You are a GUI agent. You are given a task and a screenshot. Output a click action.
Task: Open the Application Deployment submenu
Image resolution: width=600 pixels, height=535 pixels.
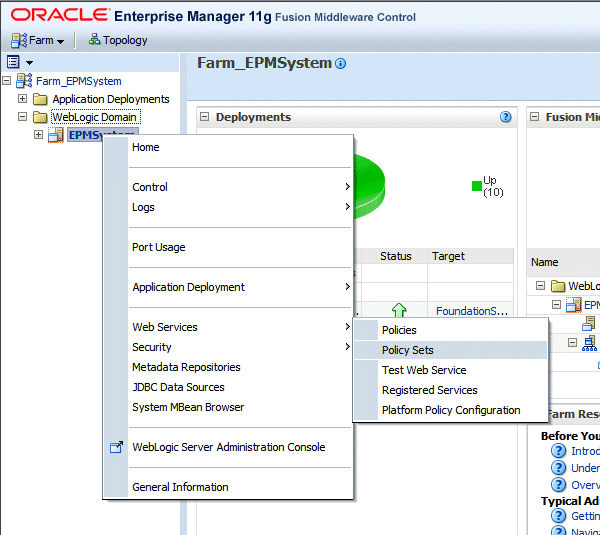[240, 287]
